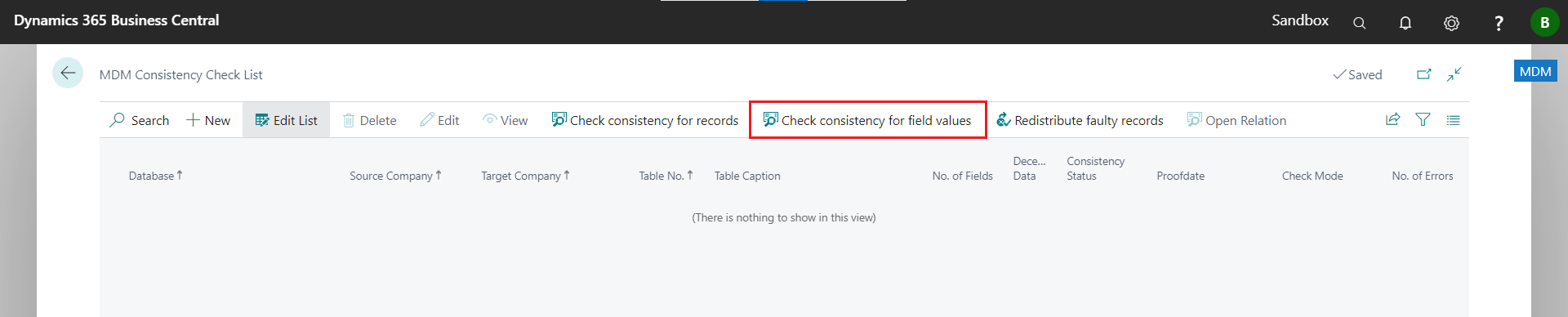
Task: Switch the list layout view icon
Action: coord(1453,120)
